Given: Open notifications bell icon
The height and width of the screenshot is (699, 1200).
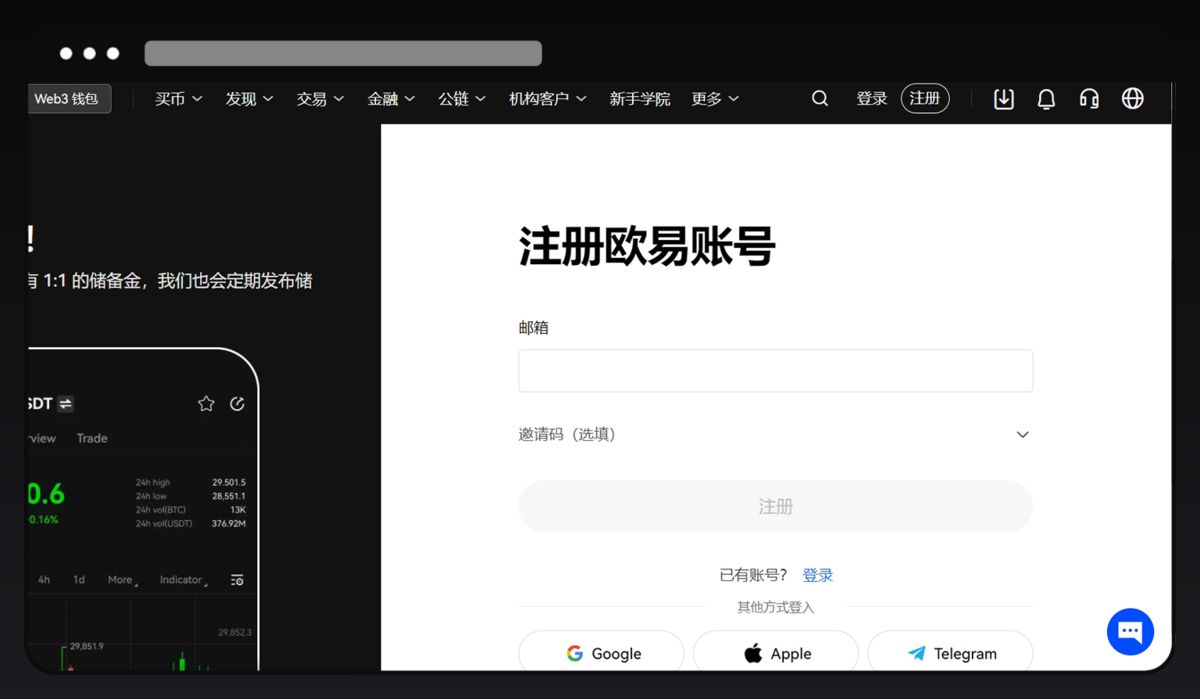Looking at the screenshot, I should 1046,99.
